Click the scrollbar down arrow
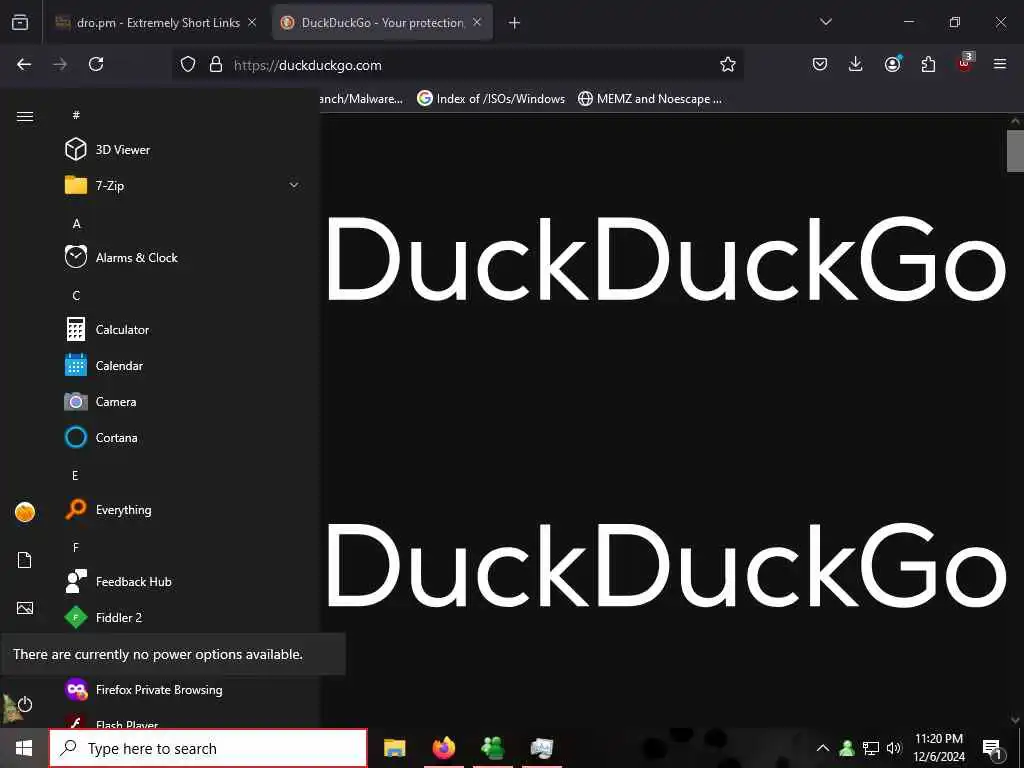Viewport: 1024px width, 768px height. pyautogui.click(x=1015, y=720)
